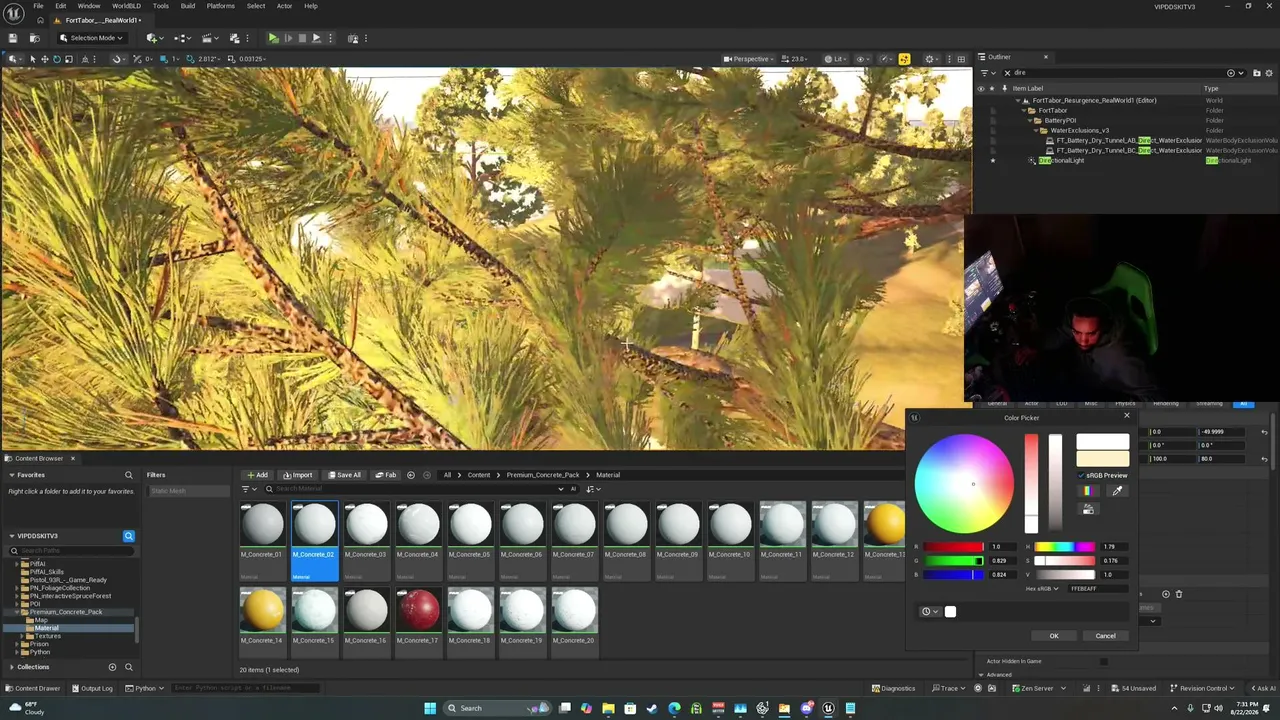This screenshot has width=1280, height=720.
Task: Click the reset arrow beside the -49.9999 value
Action: pos(1264,432)
